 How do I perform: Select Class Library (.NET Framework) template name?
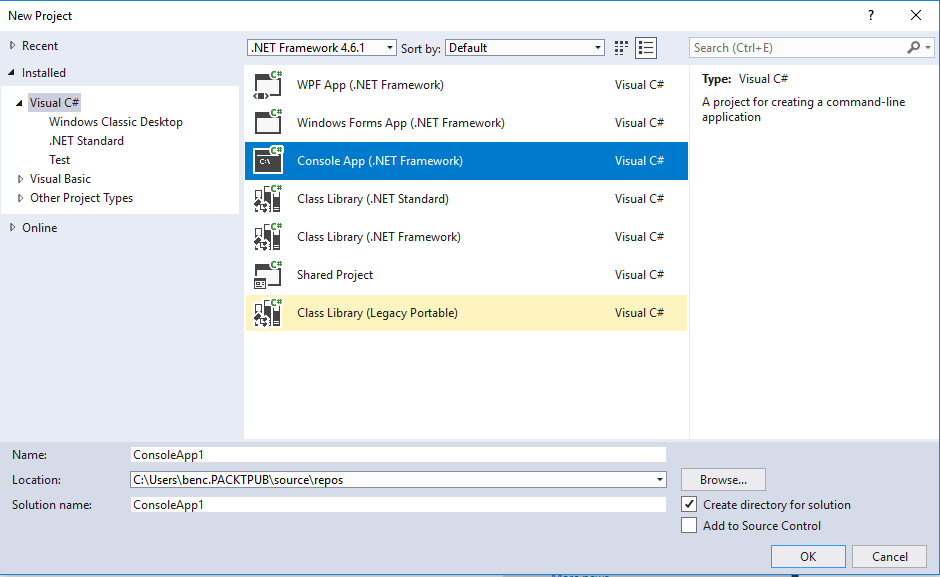(x=379, y=237)
